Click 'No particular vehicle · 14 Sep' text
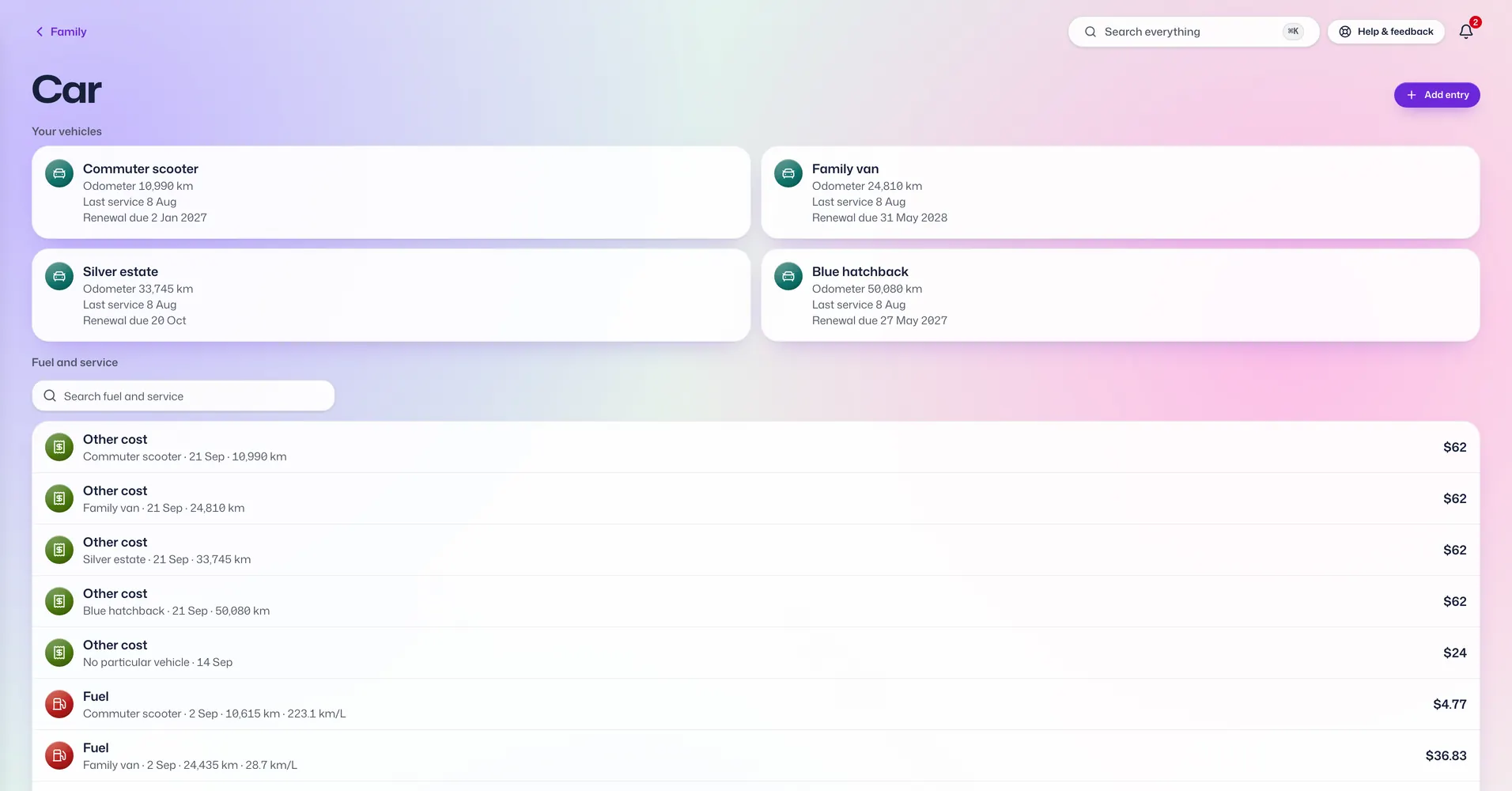The image size is (1512, 791). tap(157, 662)
